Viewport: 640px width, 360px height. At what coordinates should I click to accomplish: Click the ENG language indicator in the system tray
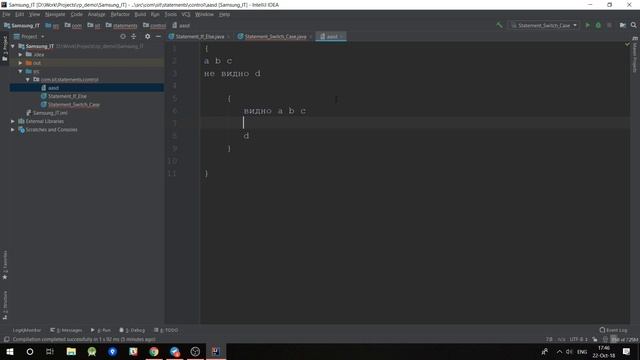[582, 351]
